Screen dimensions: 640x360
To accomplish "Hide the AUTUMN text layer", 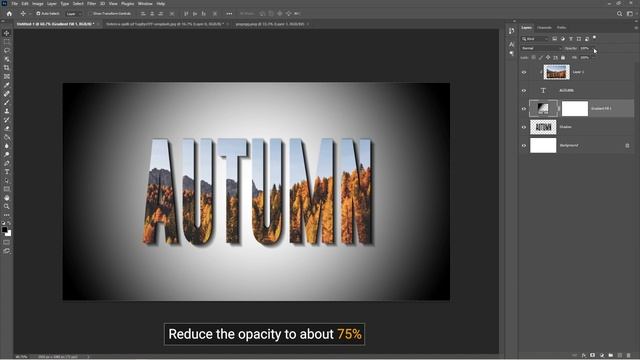I will coord(524,91).
